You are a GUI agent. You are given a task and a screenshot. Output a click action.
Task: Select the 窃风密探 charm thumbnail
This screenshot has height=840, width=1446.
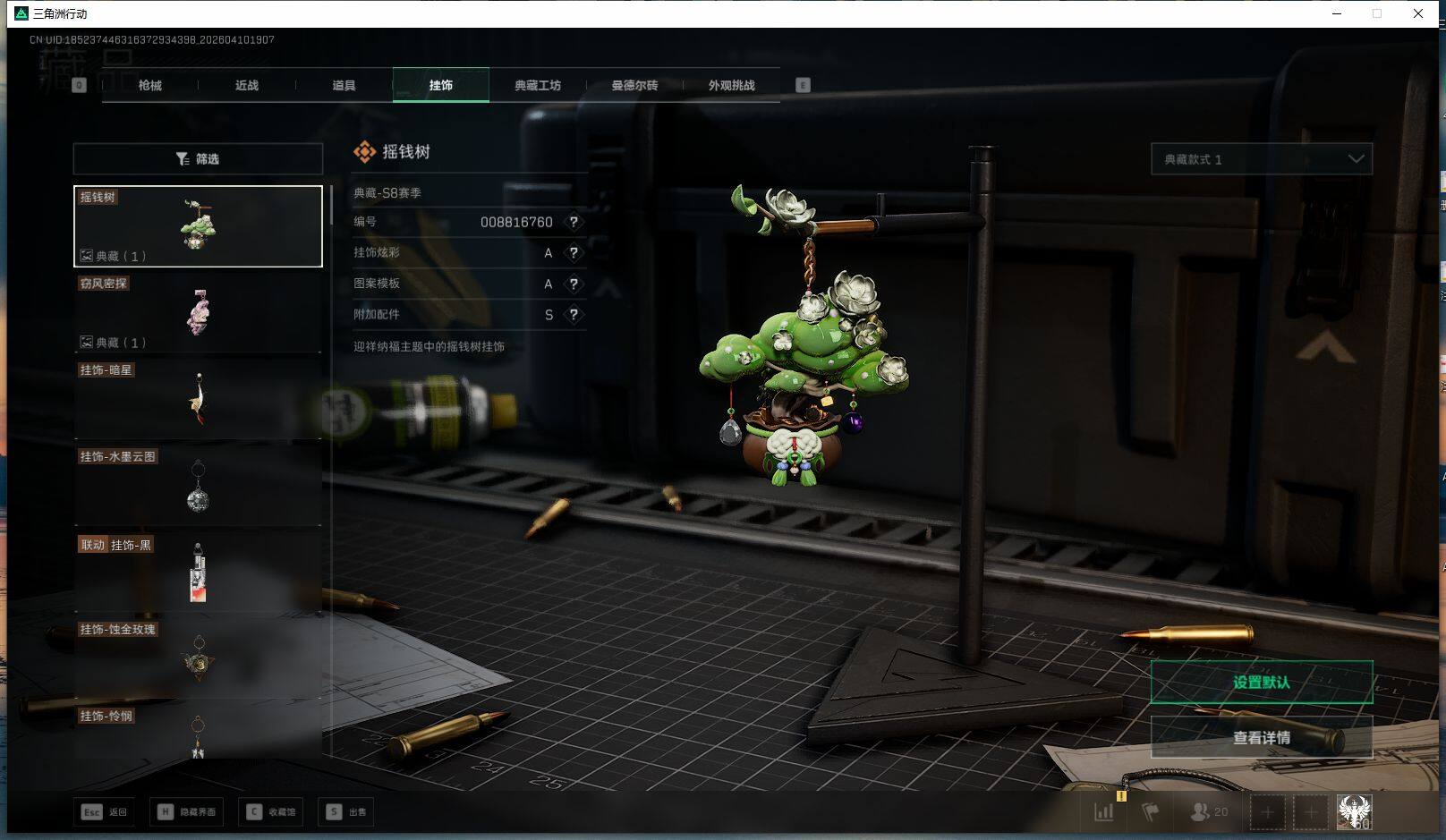click(198, 312)
